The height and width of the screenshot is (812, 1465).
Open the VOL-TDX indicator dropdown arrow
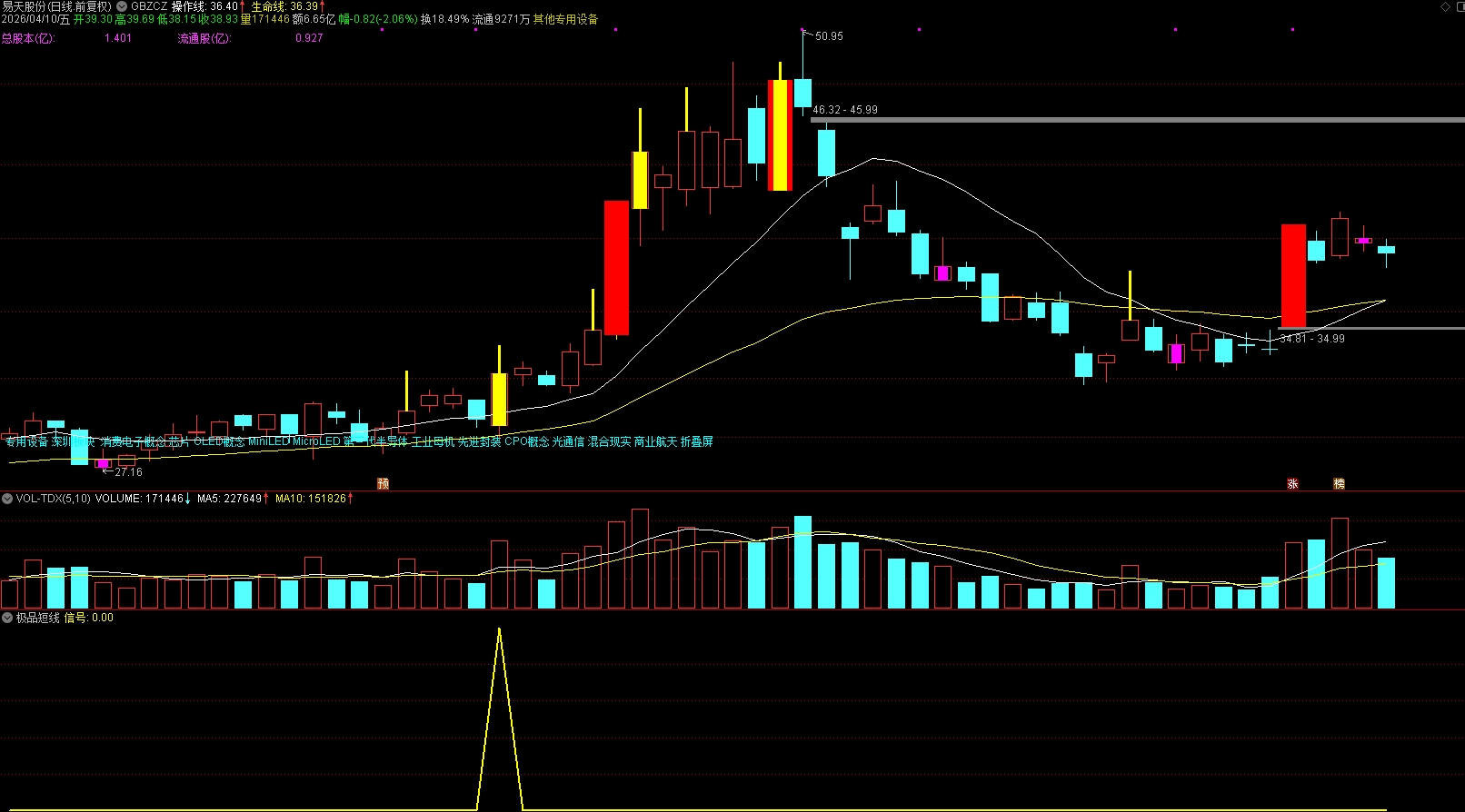(7, 499)
